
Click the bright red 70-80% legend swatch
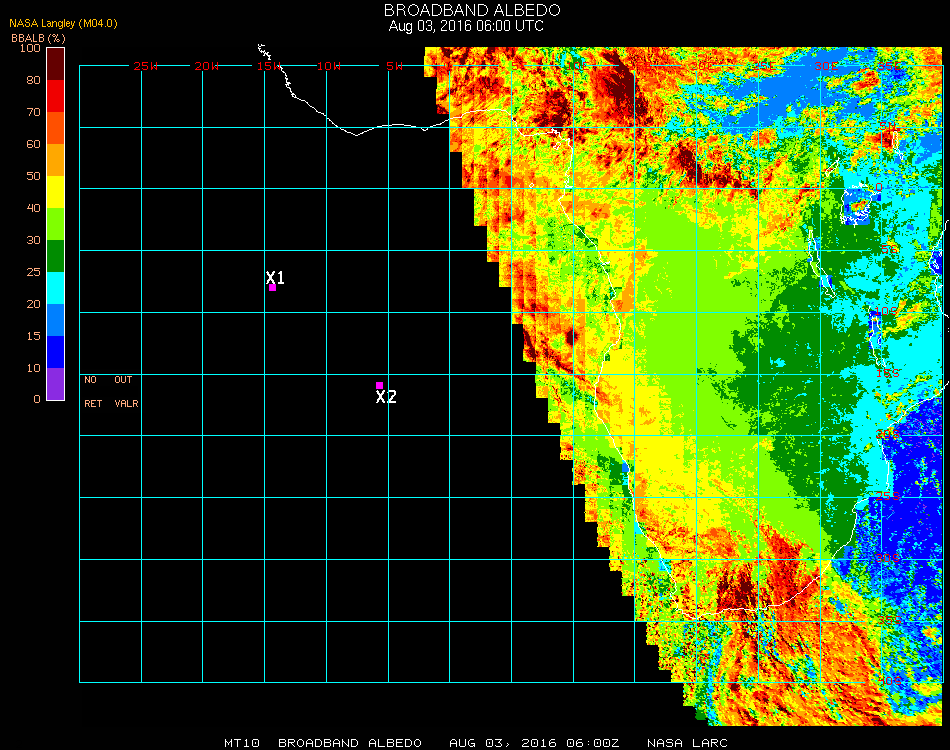click(56, 96)
